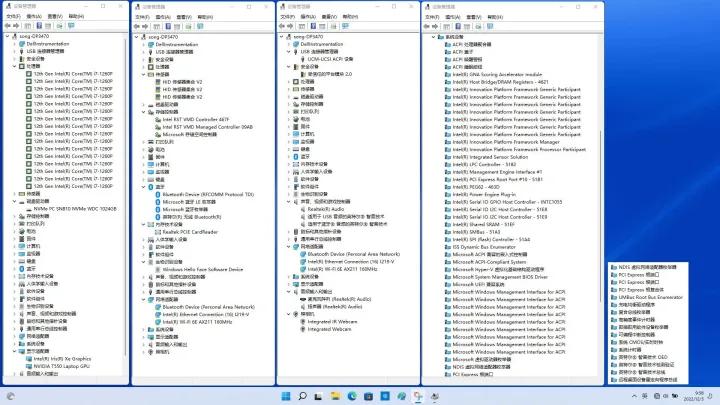Open the Windows Start menu

(x=286, y=396)
